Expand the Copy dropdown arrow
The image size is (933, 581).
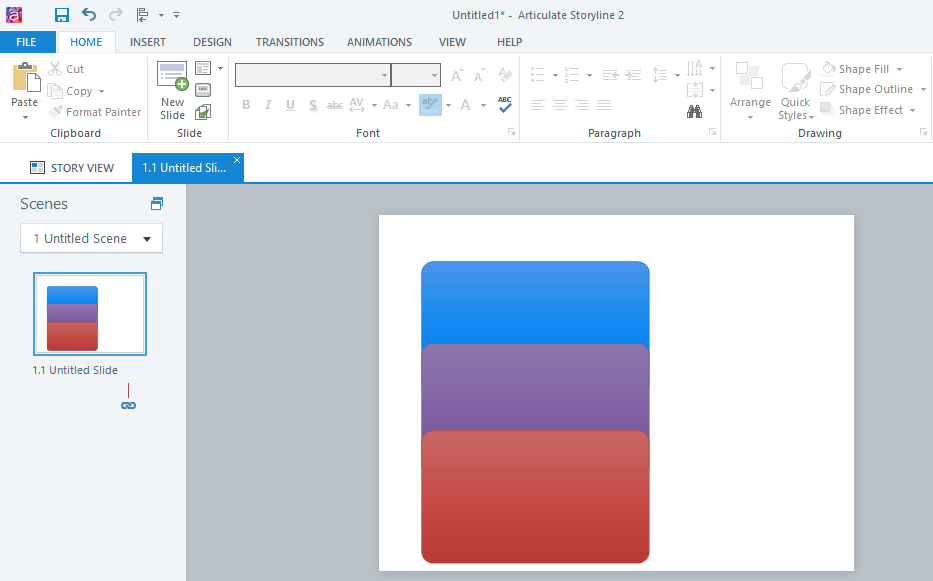click(x=100, y=90)
